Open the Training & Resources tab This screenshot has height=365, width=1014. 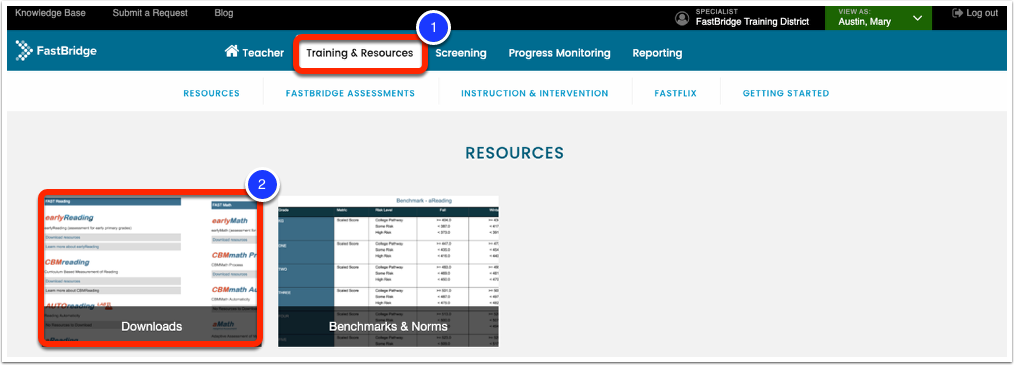(360, 53)
